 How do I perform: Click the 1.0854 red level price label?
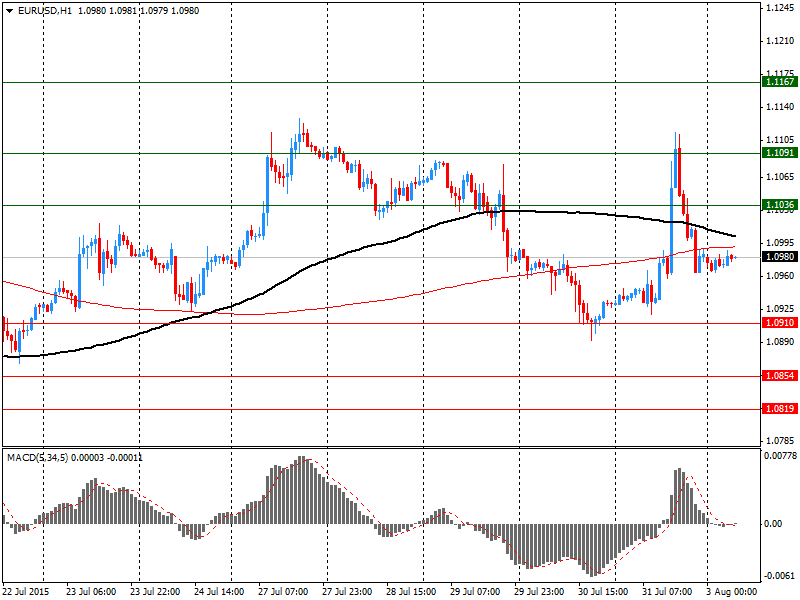pyautogui.click(x=780, y=376)
